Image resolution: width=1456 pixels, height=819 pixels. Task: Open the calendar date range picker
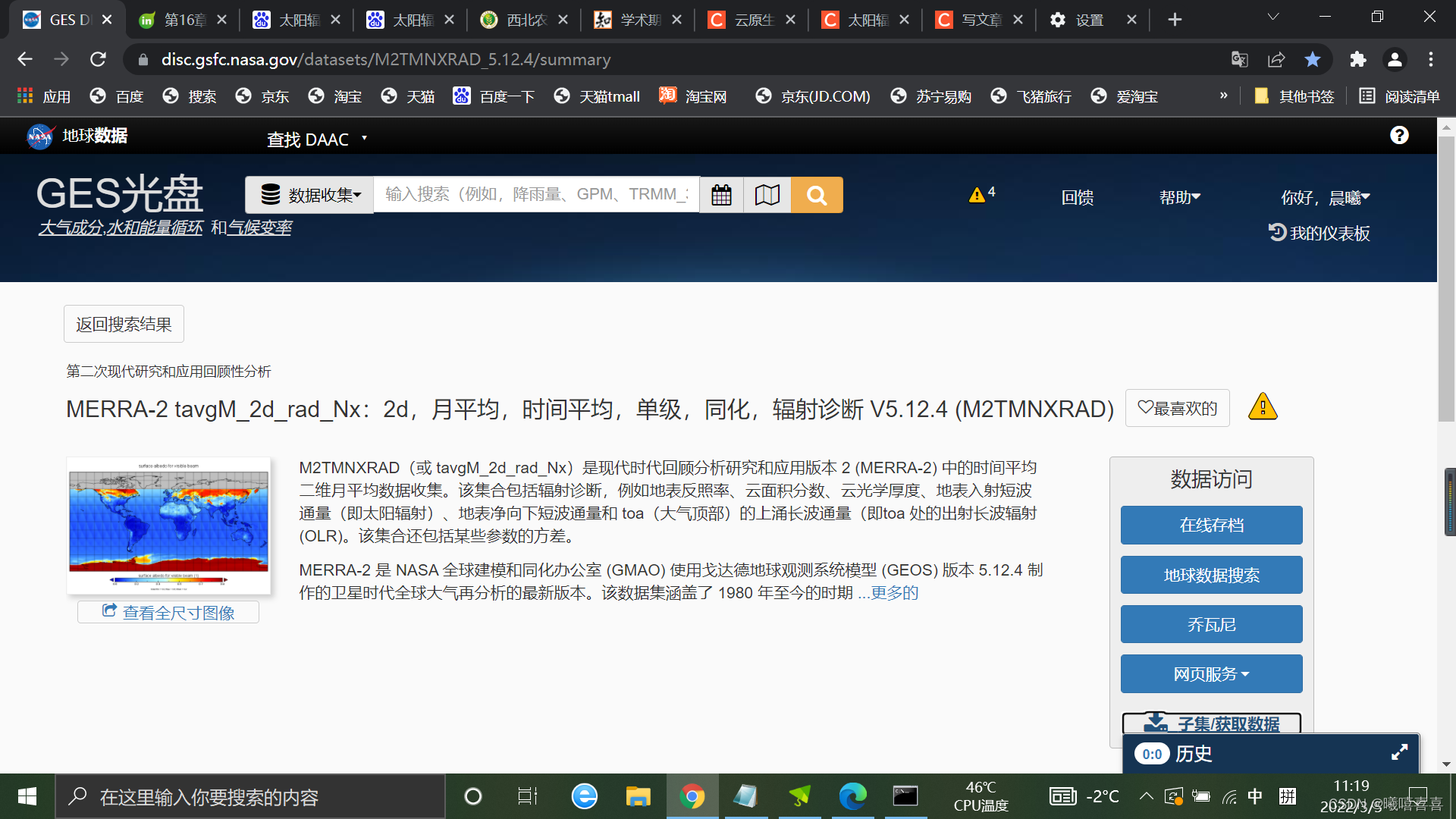click(721, 196)
